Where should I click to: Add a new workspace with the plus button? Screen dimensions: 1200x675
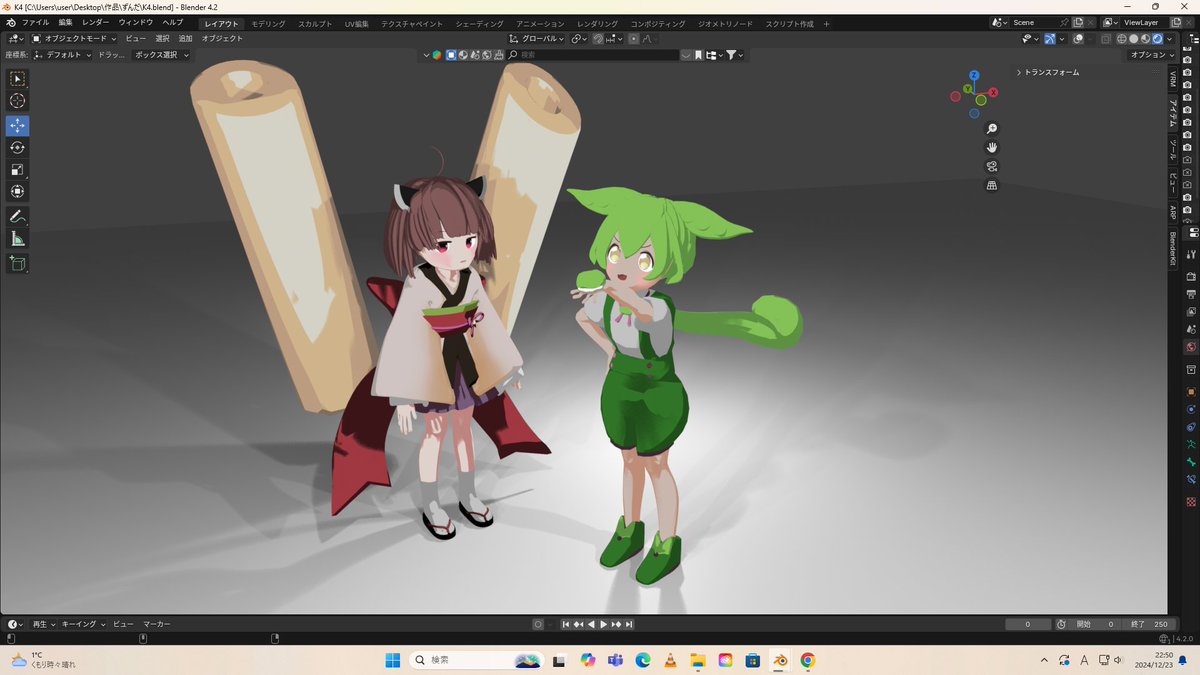point(826,23)
